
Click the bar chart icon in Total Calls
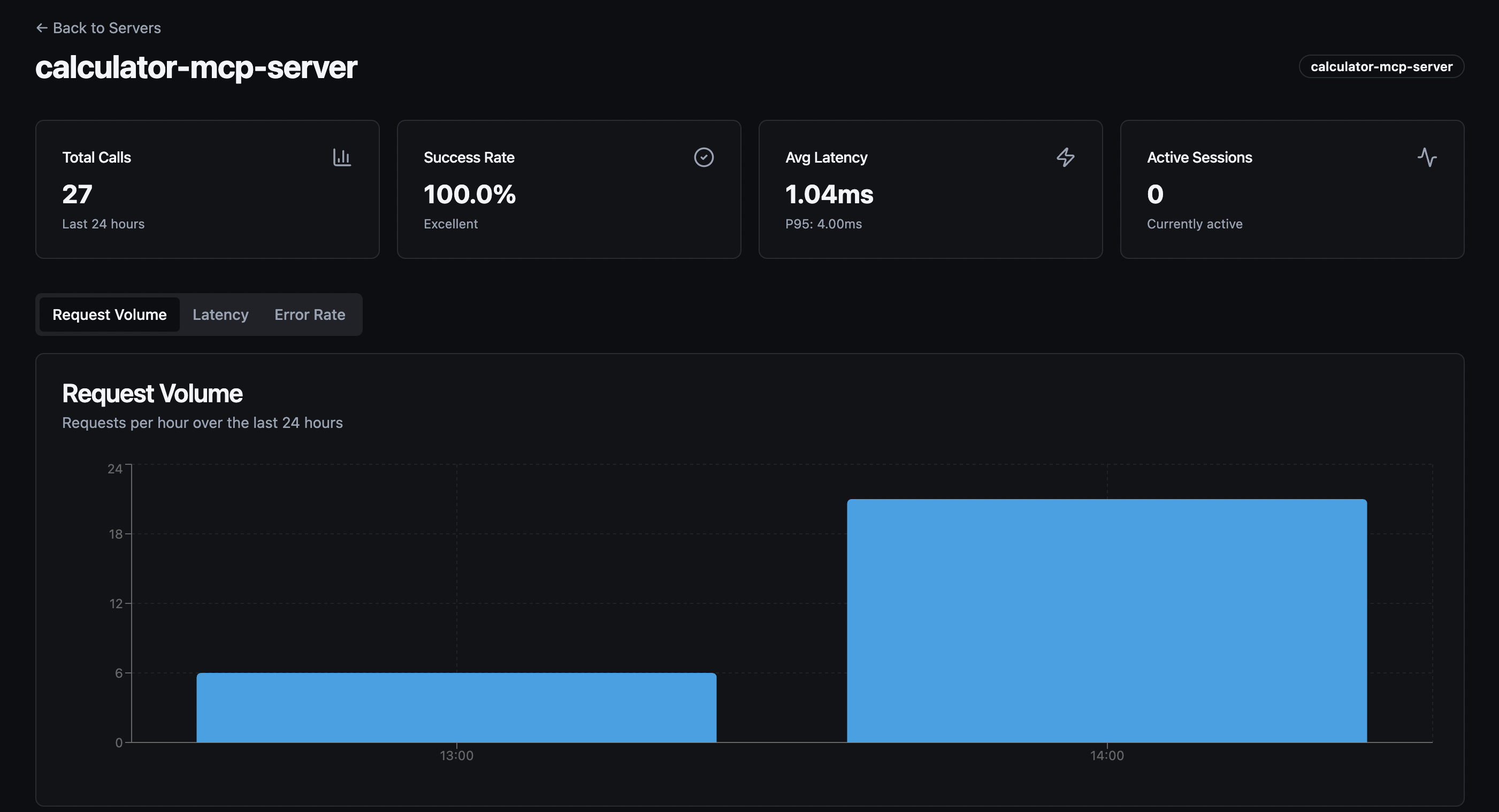(x=341, y=157)
